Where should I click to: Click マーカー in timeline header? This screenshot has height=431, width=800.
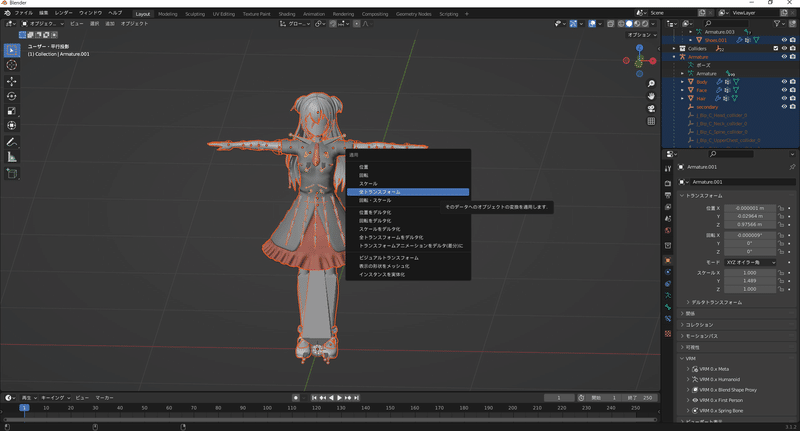[x=104, y=397]
